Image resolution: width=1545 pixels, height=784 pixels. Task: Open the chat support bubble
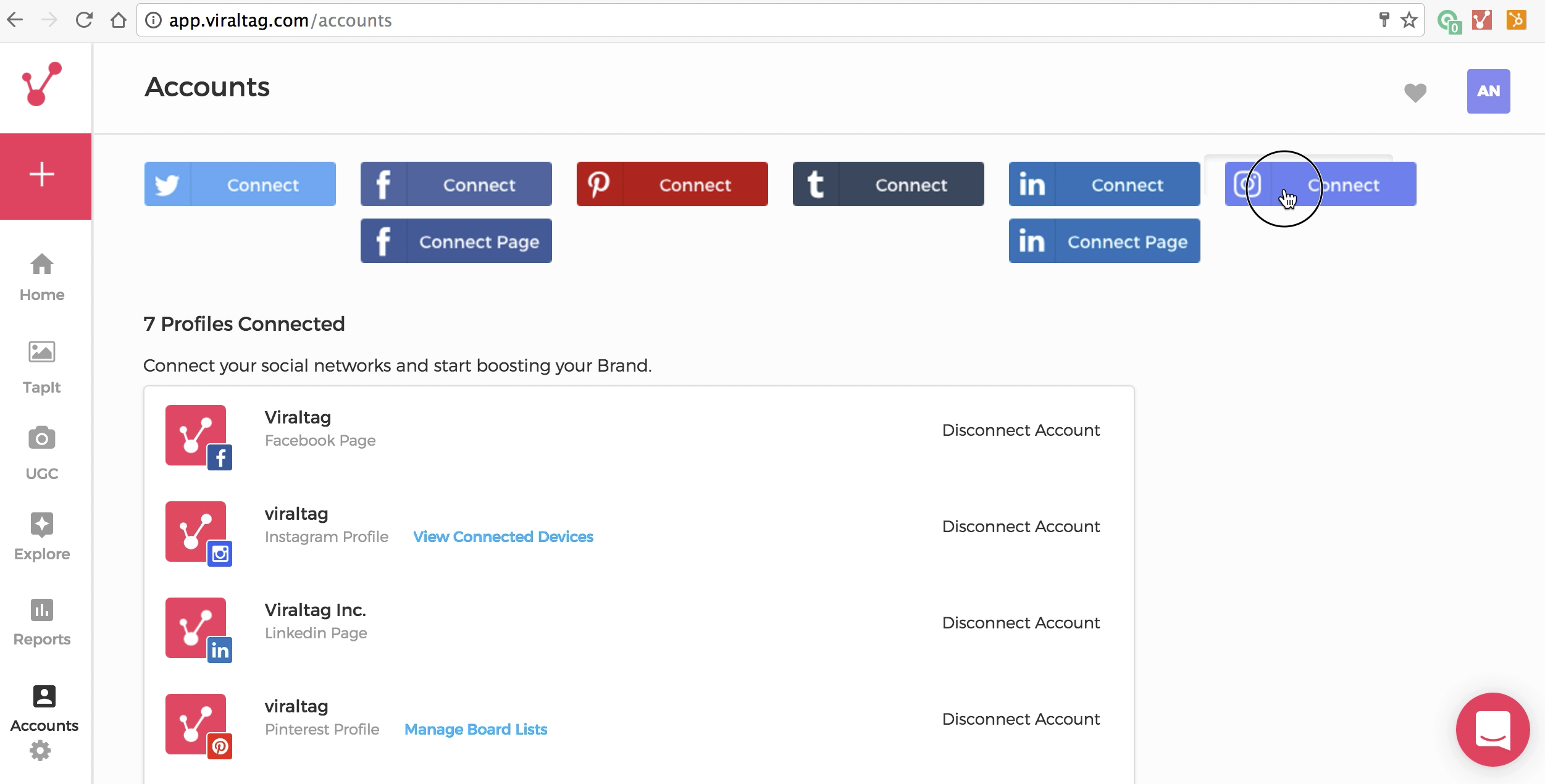(x=1493, y=730)
